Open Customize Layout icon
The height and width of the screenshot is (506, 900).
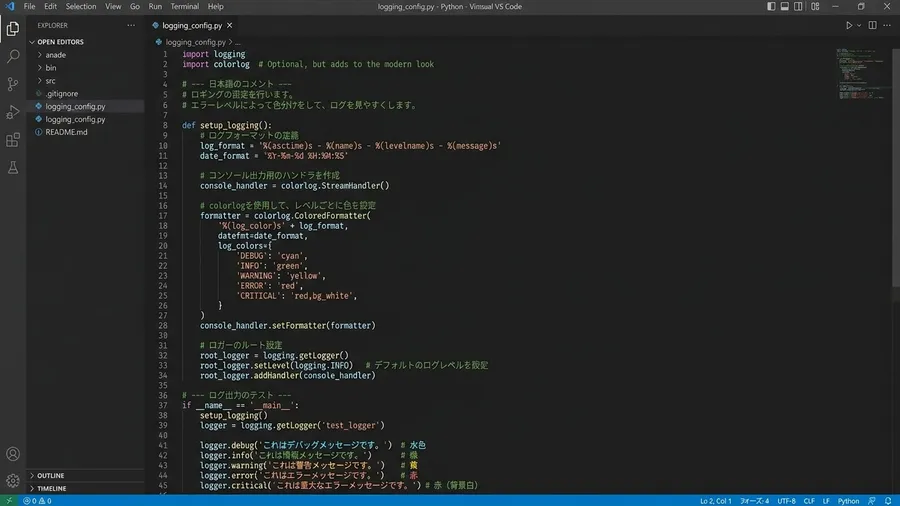(815, 6)
